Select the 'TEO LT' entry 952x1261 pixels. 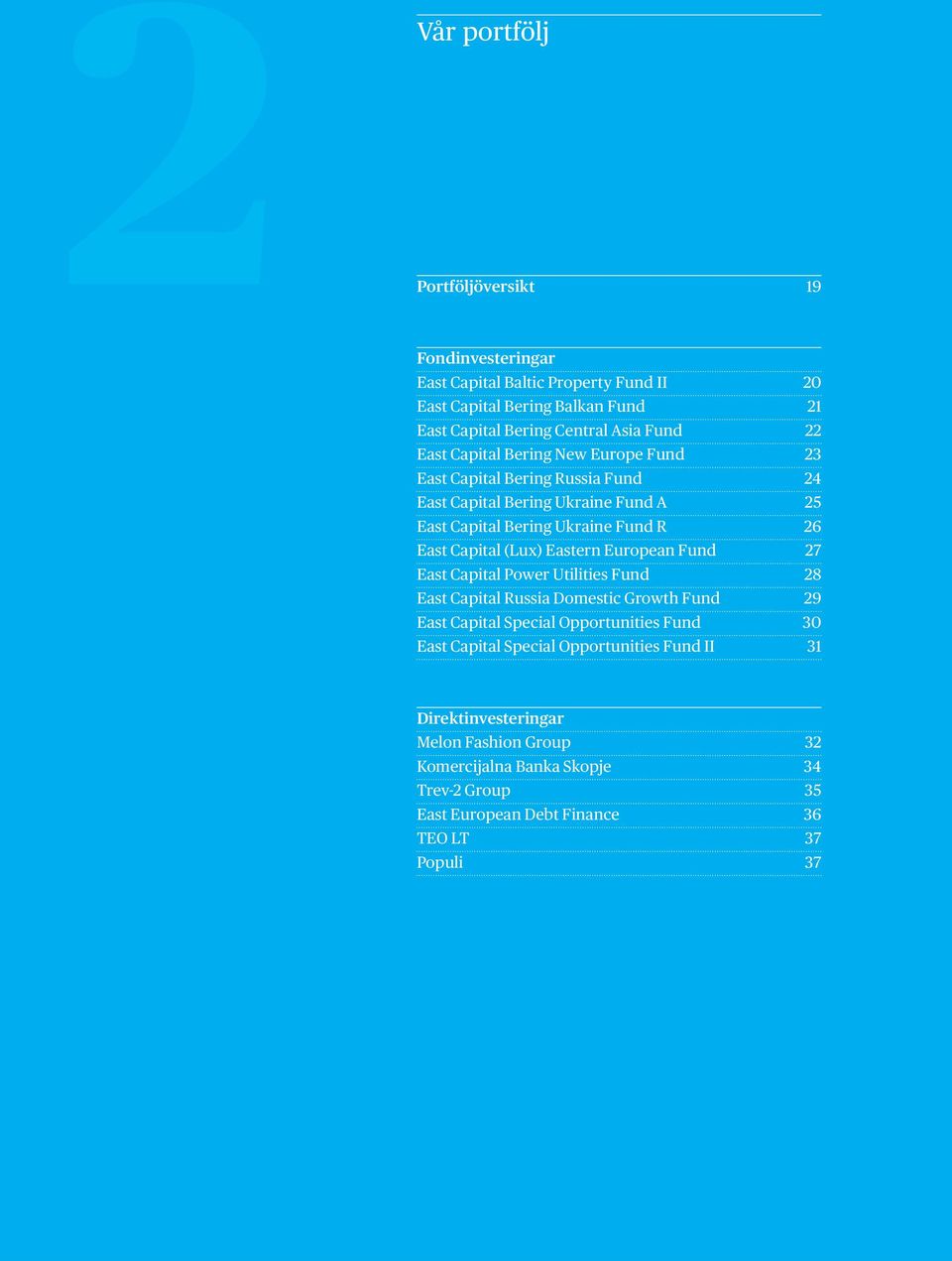tap(442, 838)
